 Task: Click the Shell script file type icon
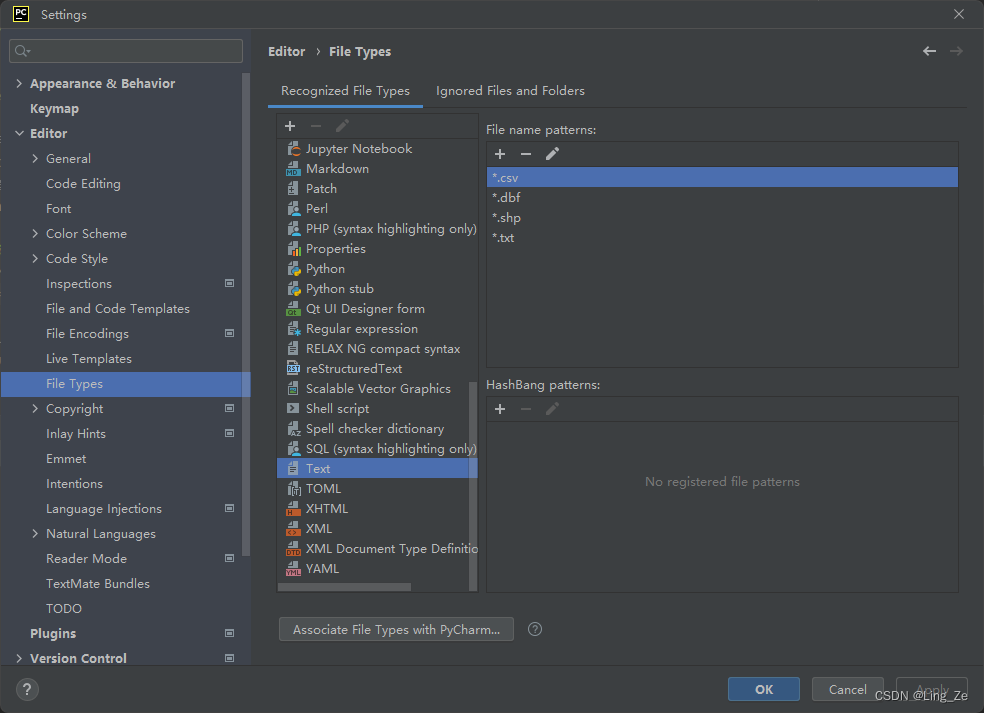[293, 409]
